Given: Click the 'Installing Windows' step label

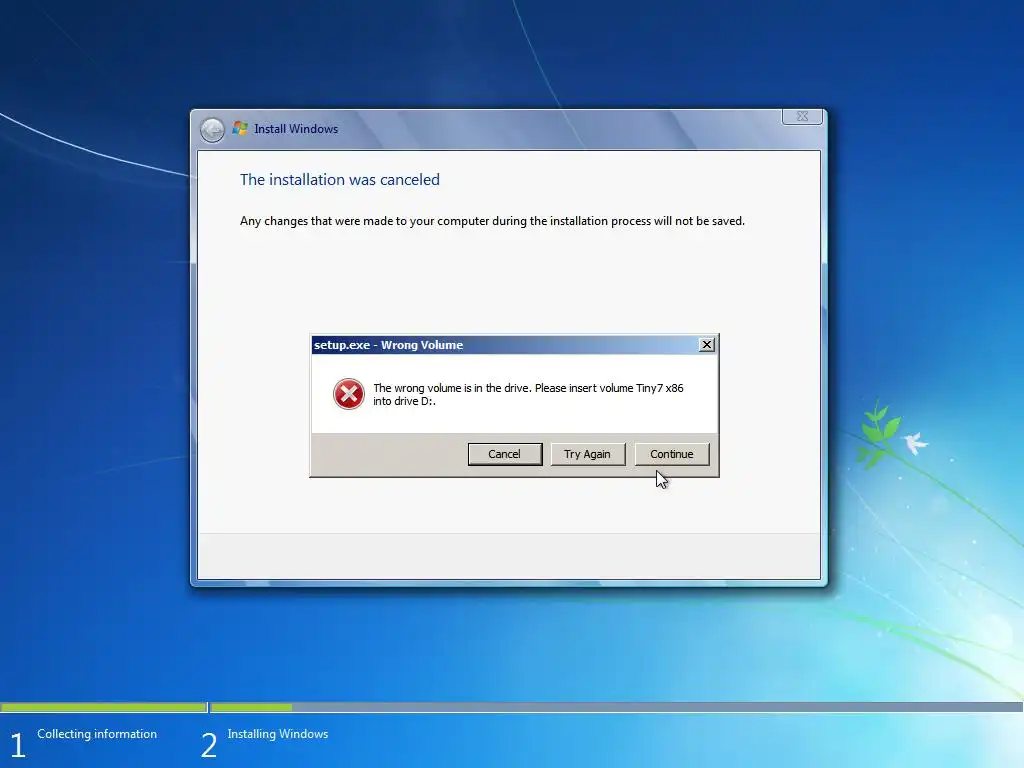Looking at the screenshot, I should pos(278,734).
